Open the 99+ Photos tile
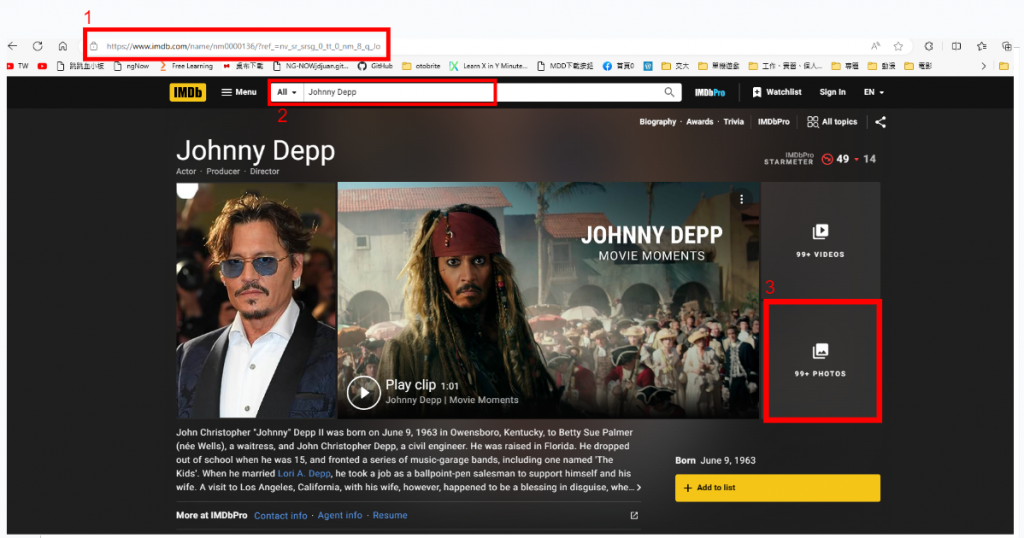 820,360
